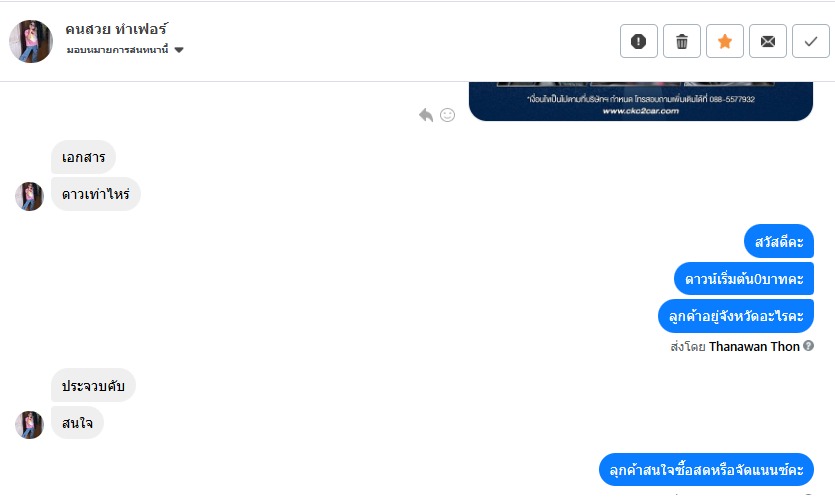Mark conversation unread with envelope icon

(768, 41)
